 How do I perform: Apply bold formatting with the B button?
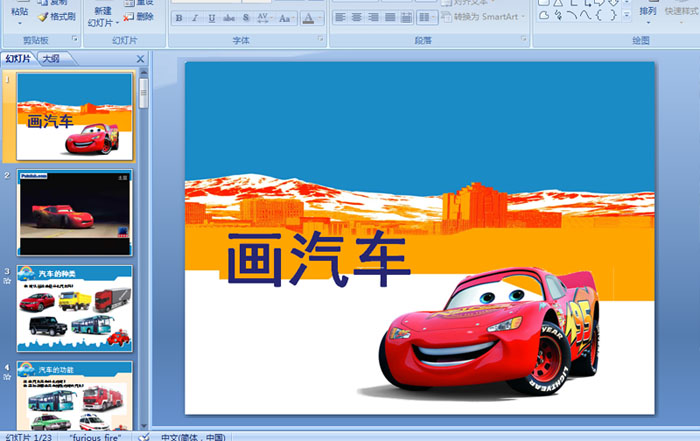click(x=179, y=18)
